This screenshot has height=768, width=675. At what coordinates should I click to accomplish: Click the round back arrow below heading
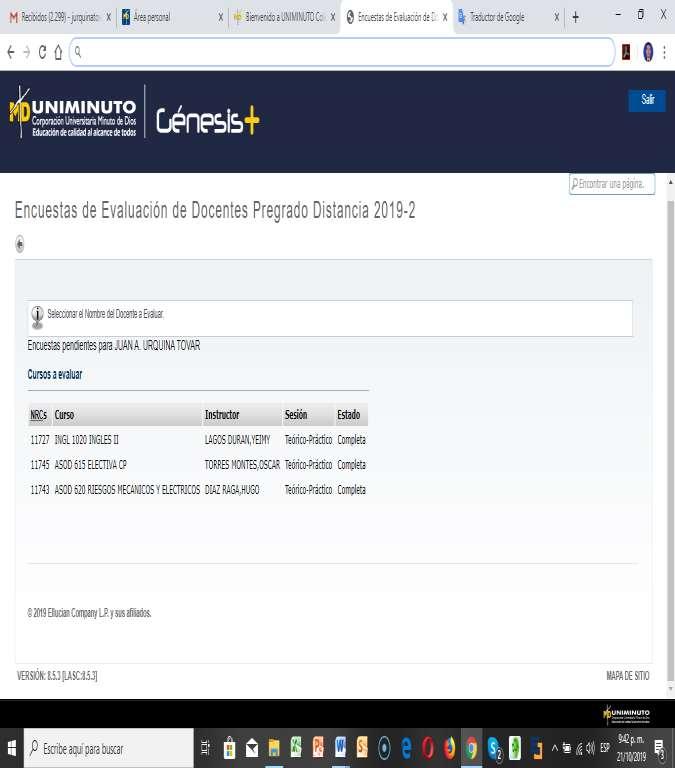pyautogui.click(x=20, y=243)
